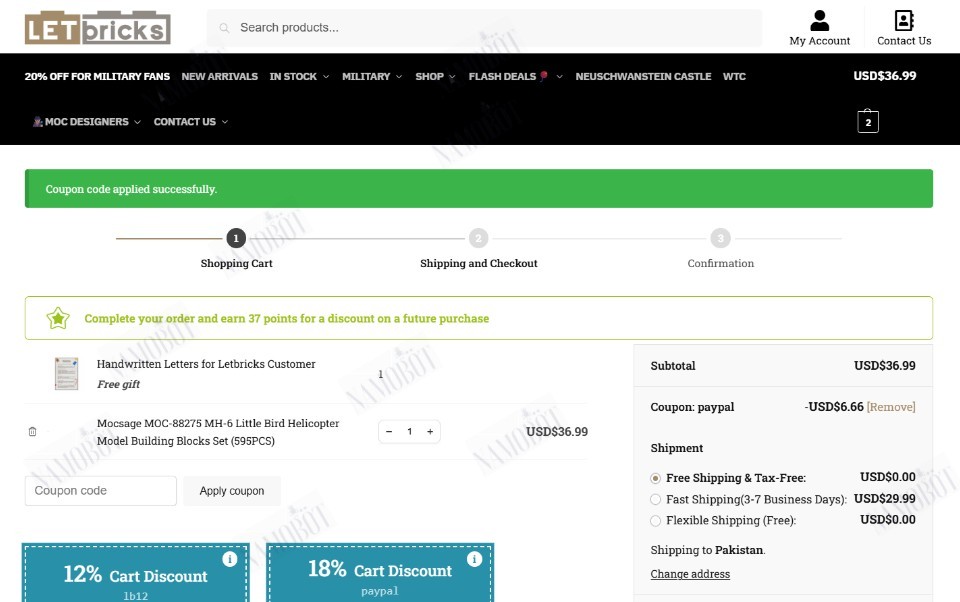Screen dimensions: 960x602
Task: Click the Apply coupon button
Action: pos(232,491)
